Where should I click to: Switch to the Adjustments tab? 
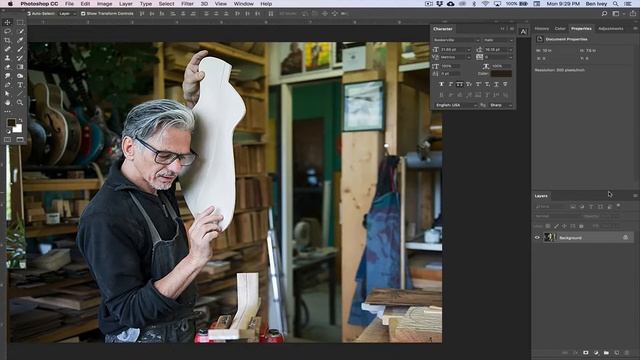click(611, 29)
